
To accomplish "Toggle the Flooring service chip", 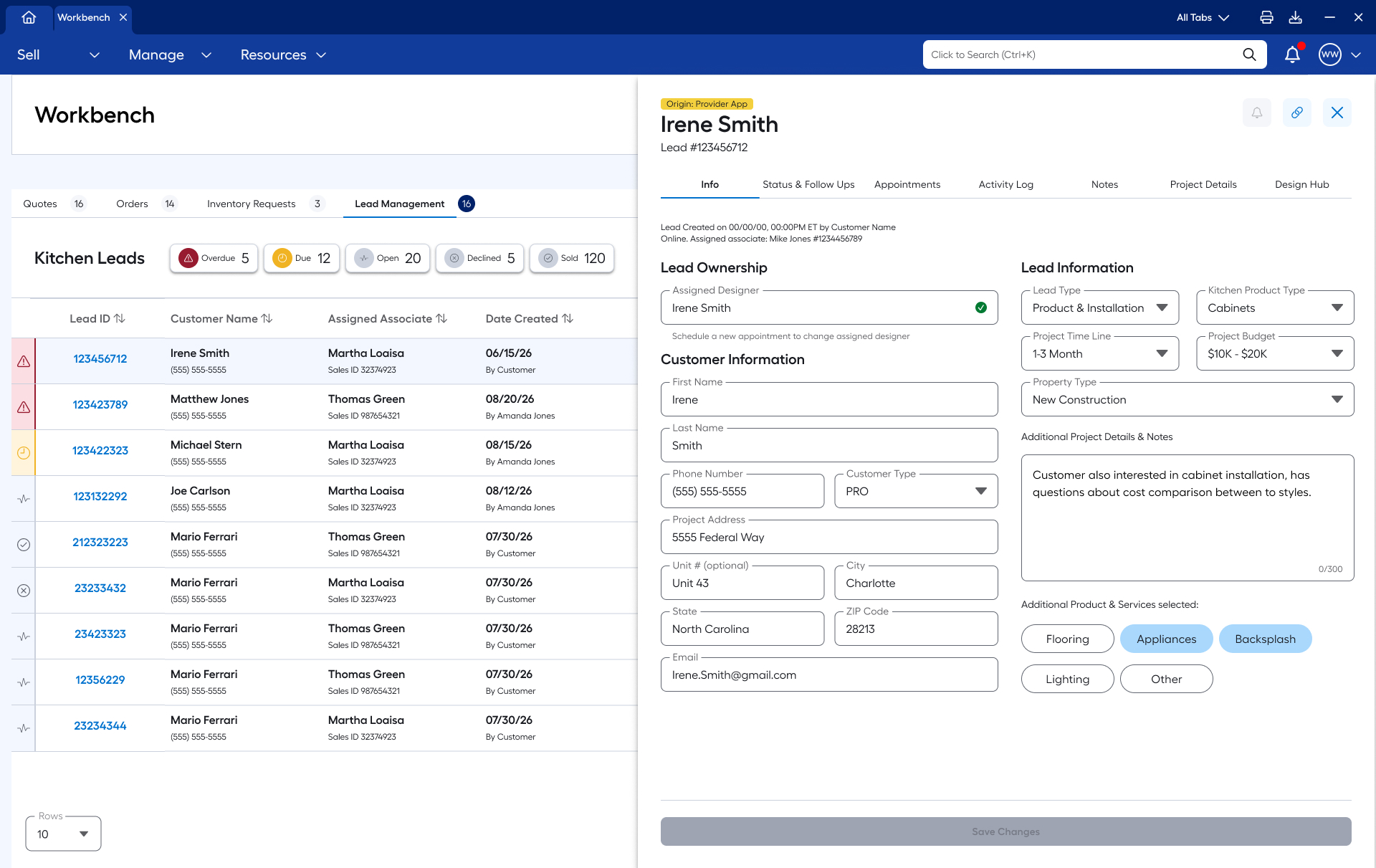I will coord(1068,639).
